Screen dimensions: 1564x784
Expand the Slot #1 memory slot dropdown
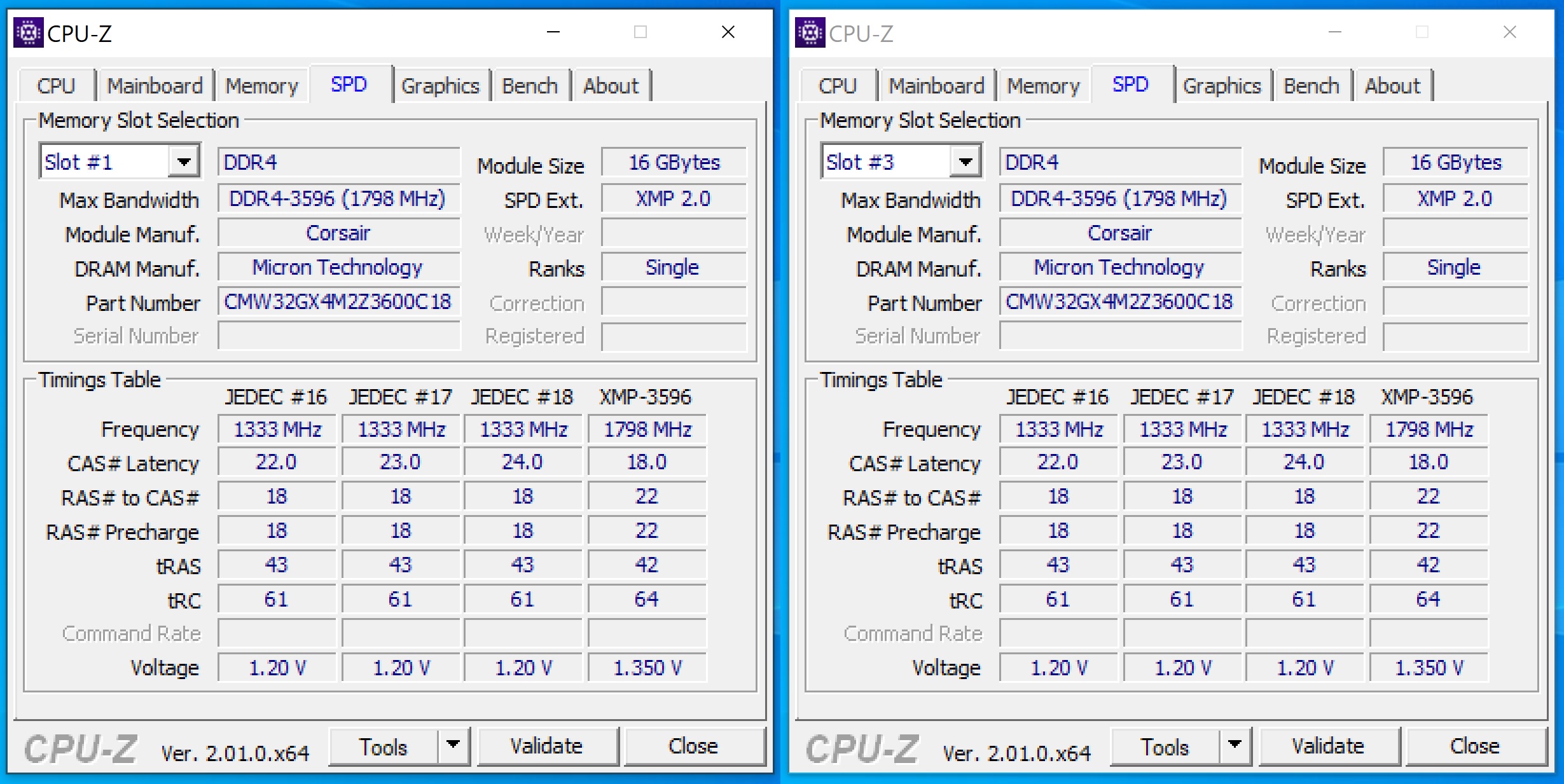[x=184, y=162]
